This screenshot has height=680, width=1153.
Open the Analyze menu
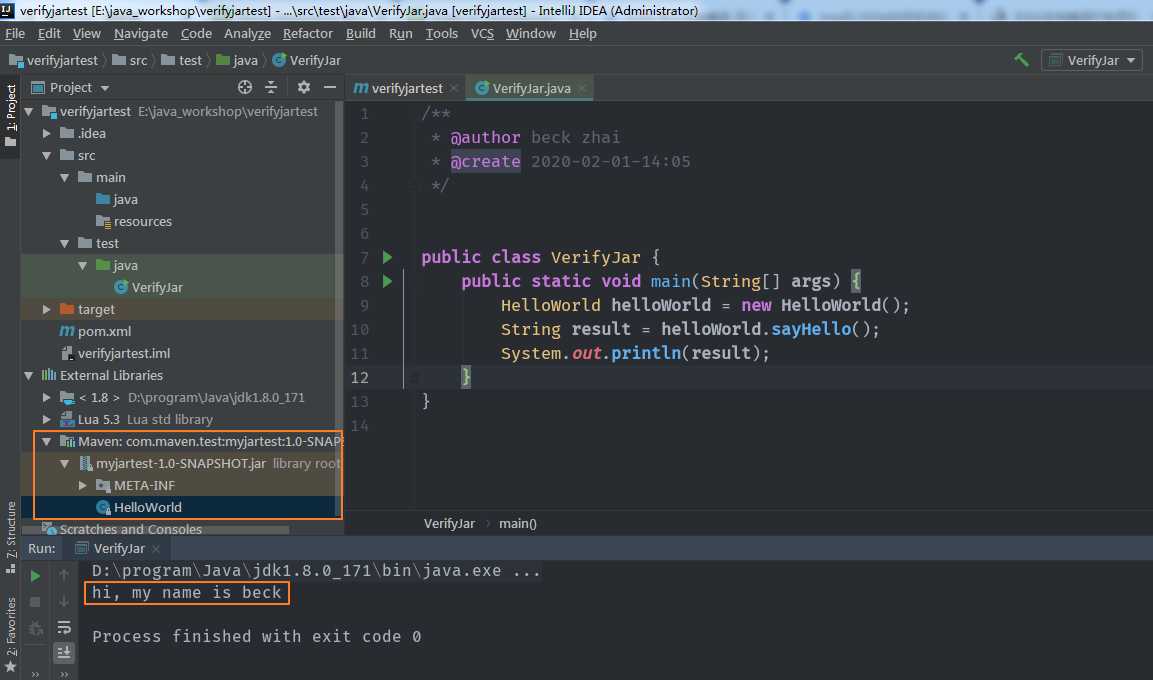click(x=247, y=33)
